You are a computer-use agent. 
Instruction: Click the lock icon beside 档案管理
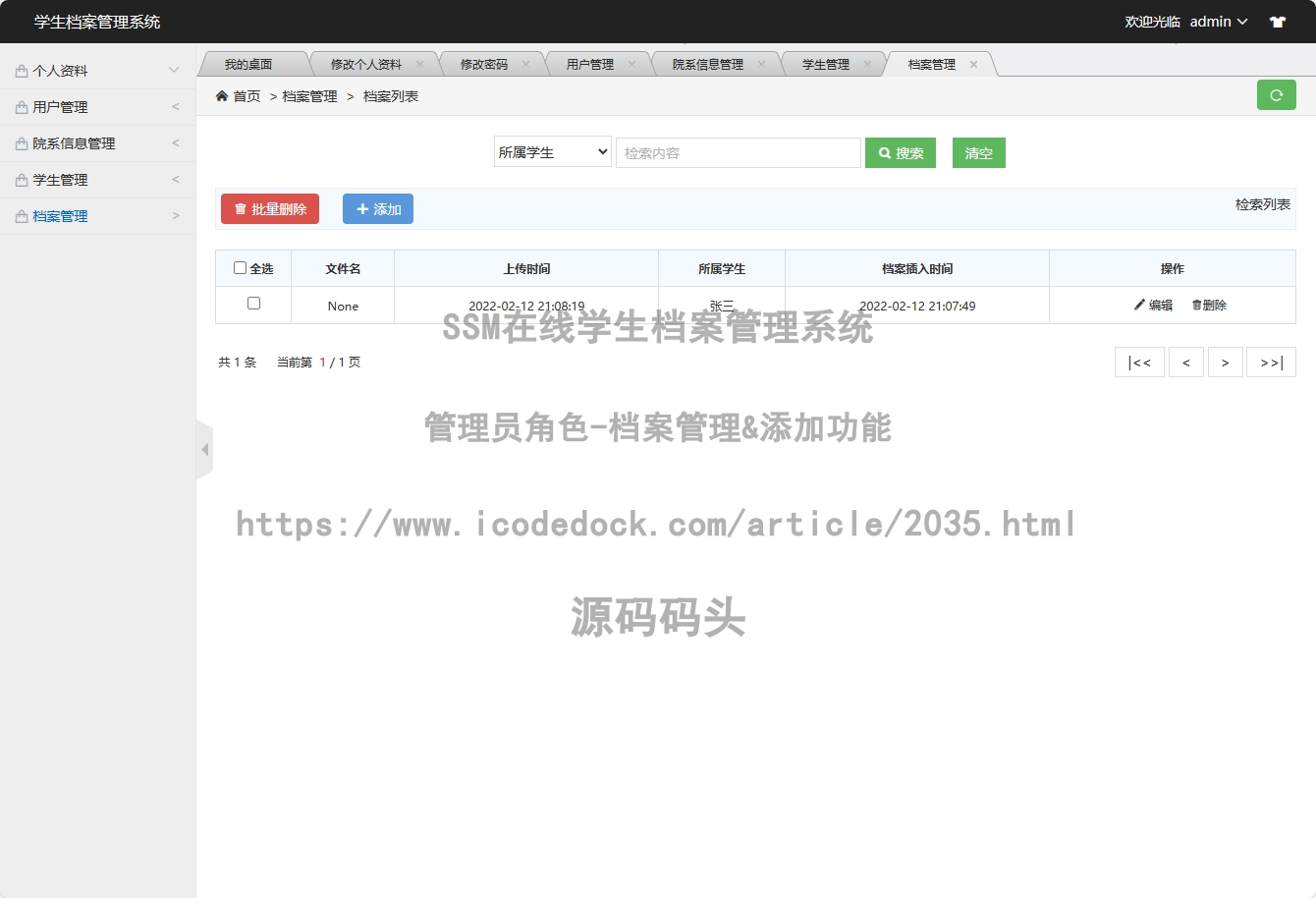[x=22, y=216]
